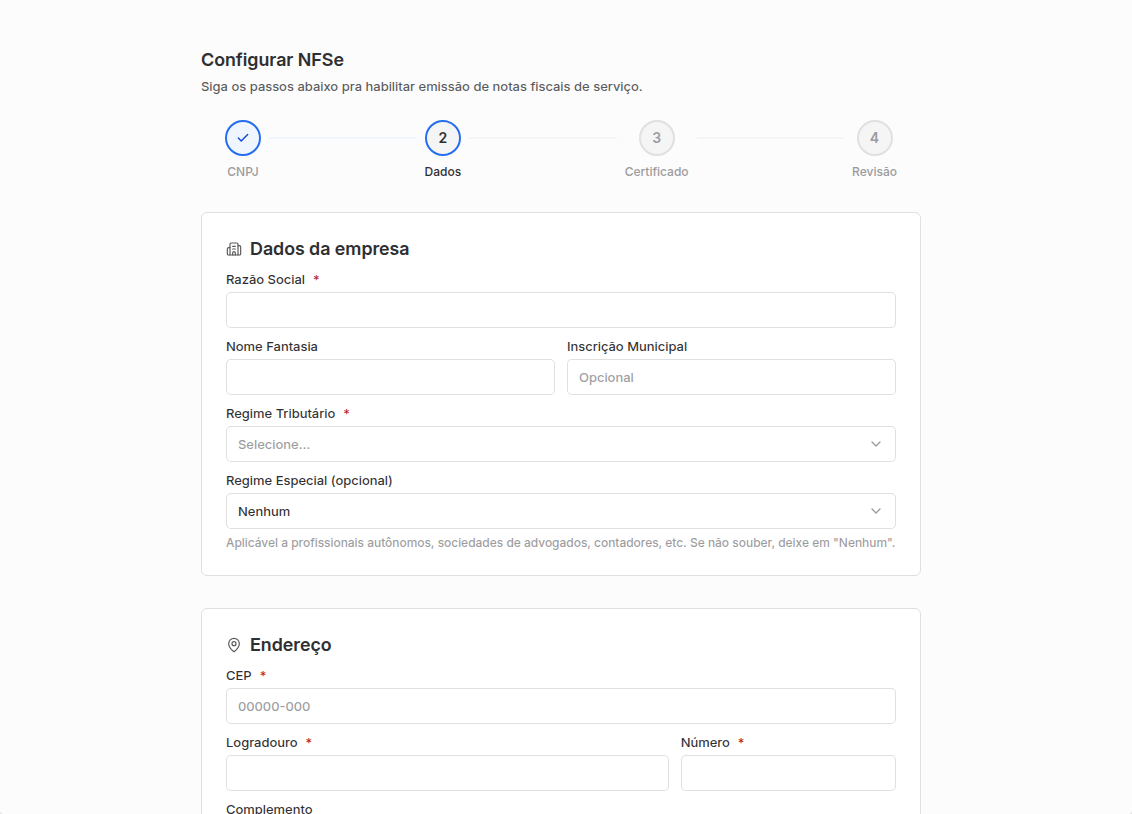The width and height of the screenshot is (1132, 814).
Task: Click the Razão Social label
Action: 266,280
